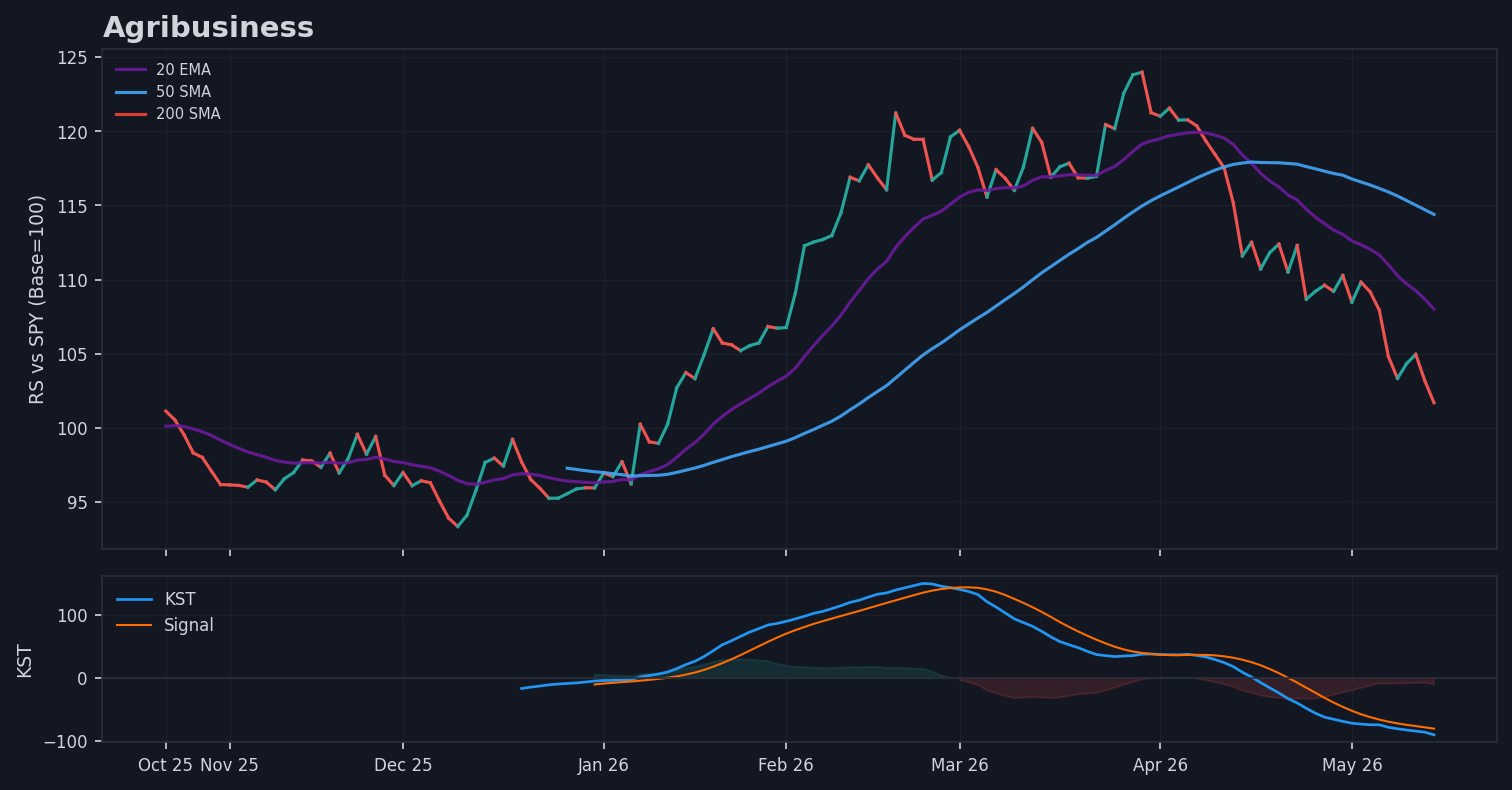Click the 100 tick on the RS axis
This screenshot has height=790, width=1512.
(x=74, y=428)
